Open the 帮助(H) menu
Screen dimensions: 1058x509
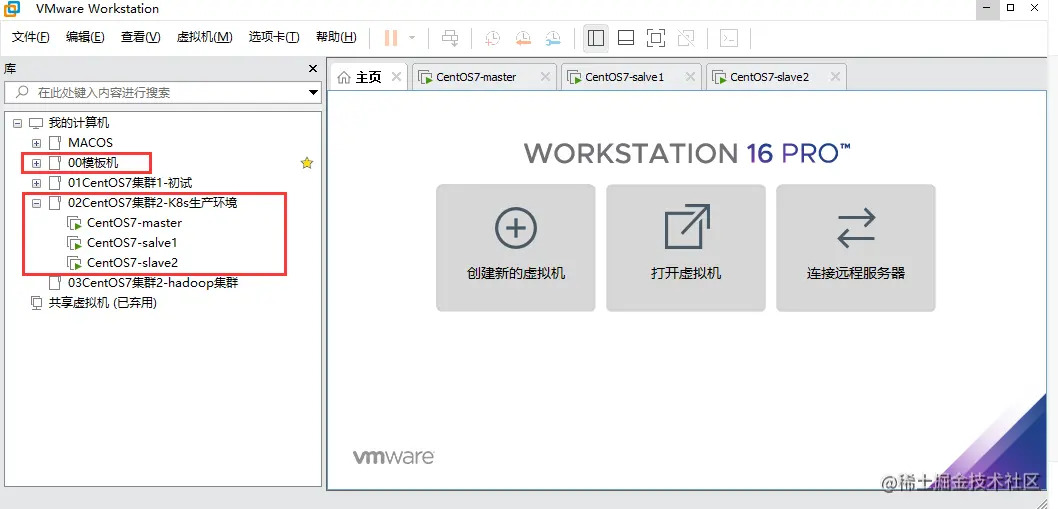[x=336, y=37]
